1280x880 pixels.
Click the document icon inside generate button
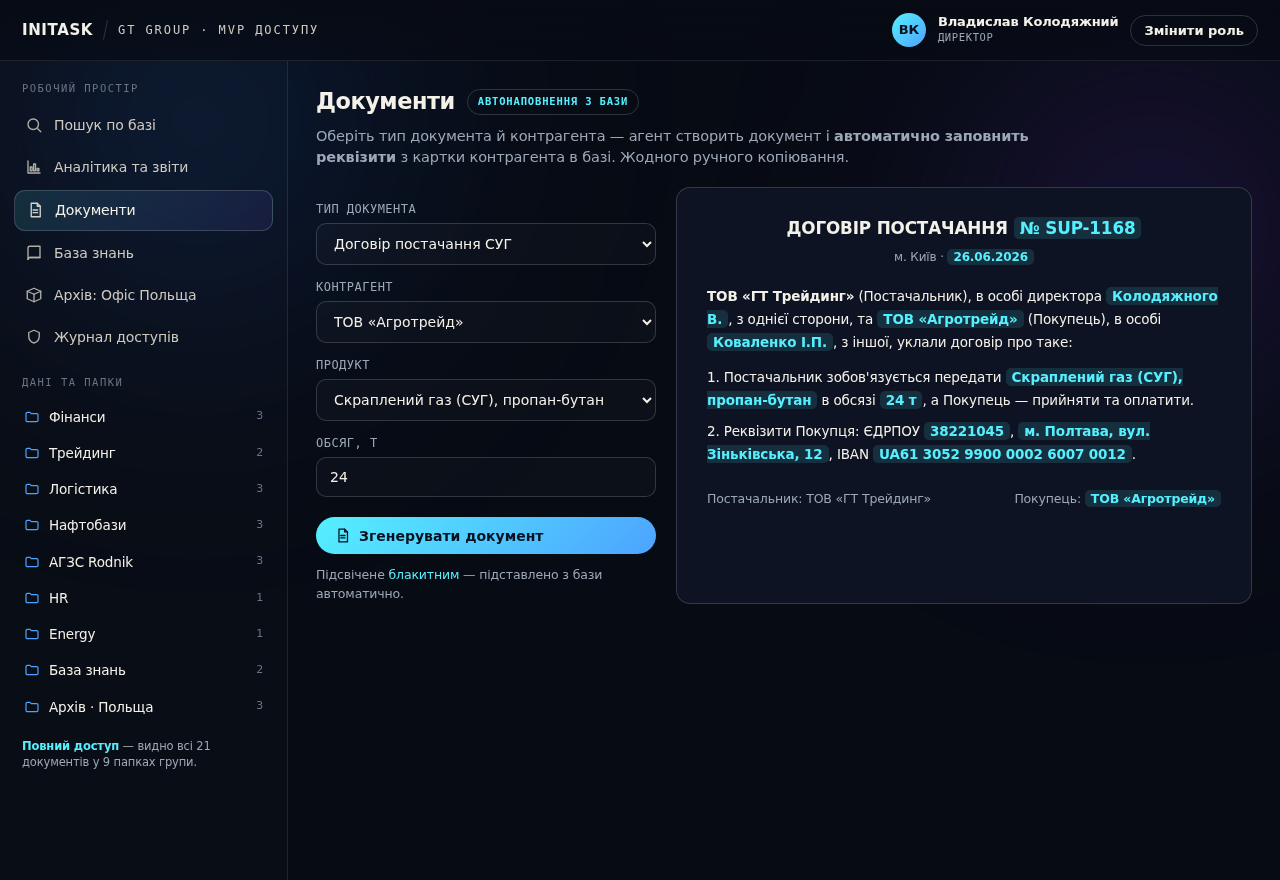tap(343, 536)
